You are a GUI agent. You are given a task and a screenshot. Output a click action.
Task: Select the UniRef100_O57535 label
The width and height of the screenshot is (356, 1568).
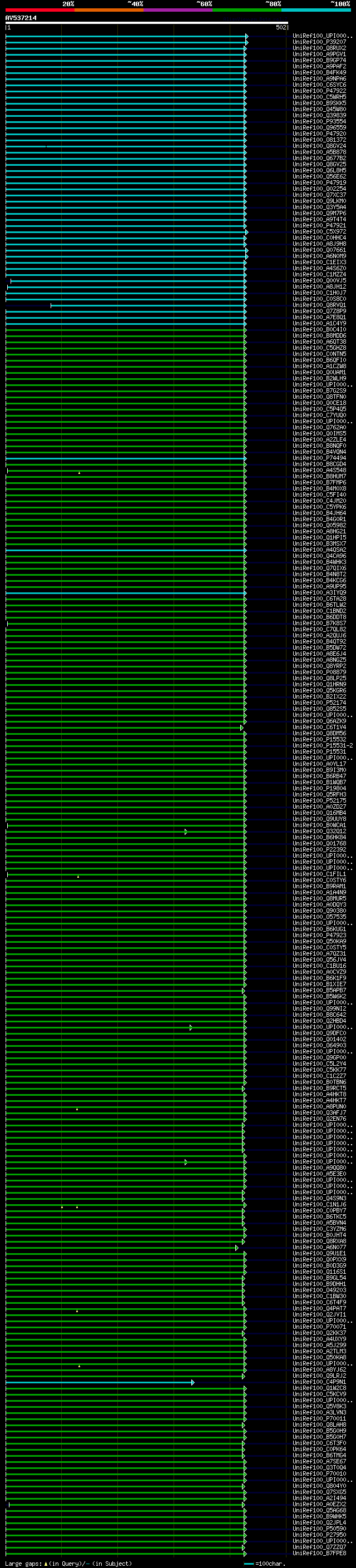pos(319,917)
